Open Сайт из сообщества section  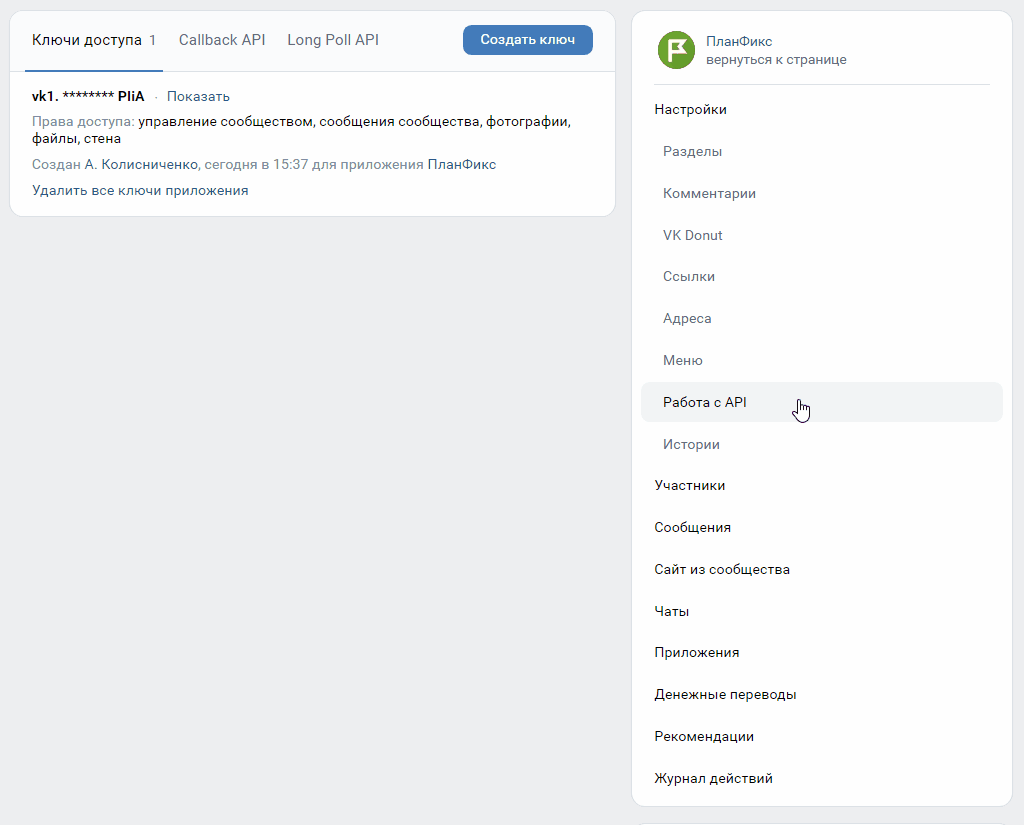click(722, 570)
